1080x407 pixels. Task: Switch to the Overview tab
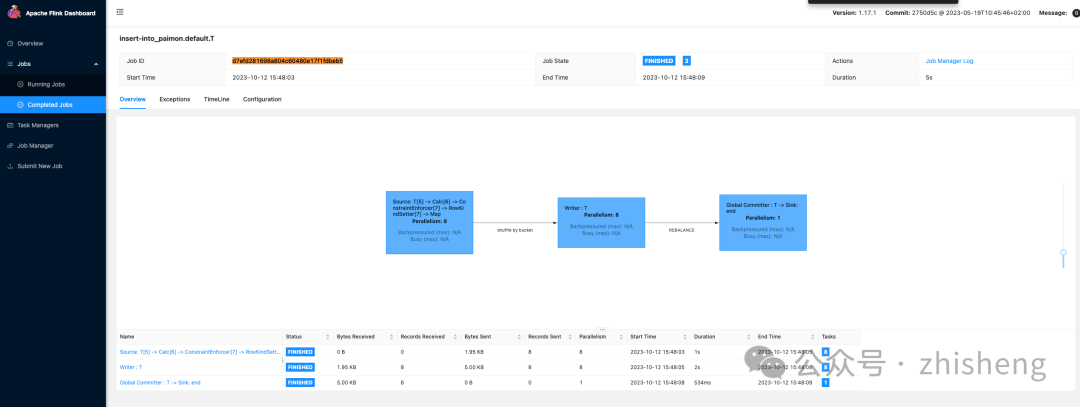132,99
